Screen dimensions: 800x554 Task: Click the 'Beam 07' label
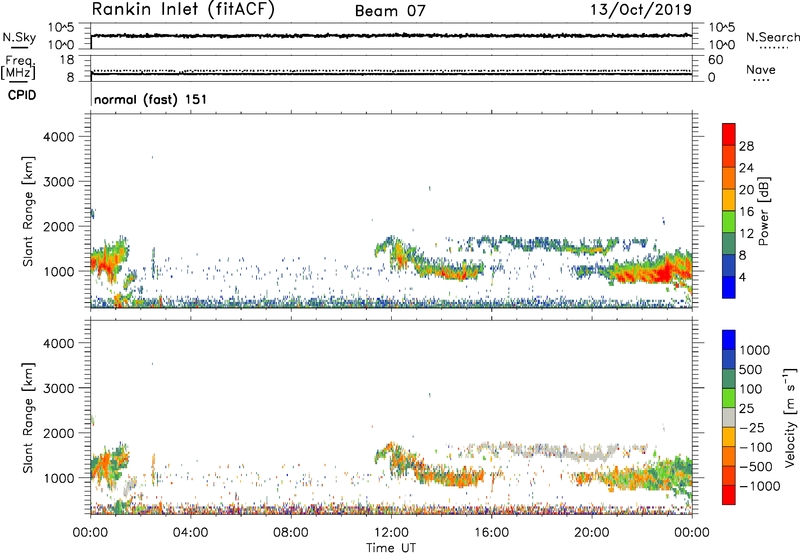(390, 11)
